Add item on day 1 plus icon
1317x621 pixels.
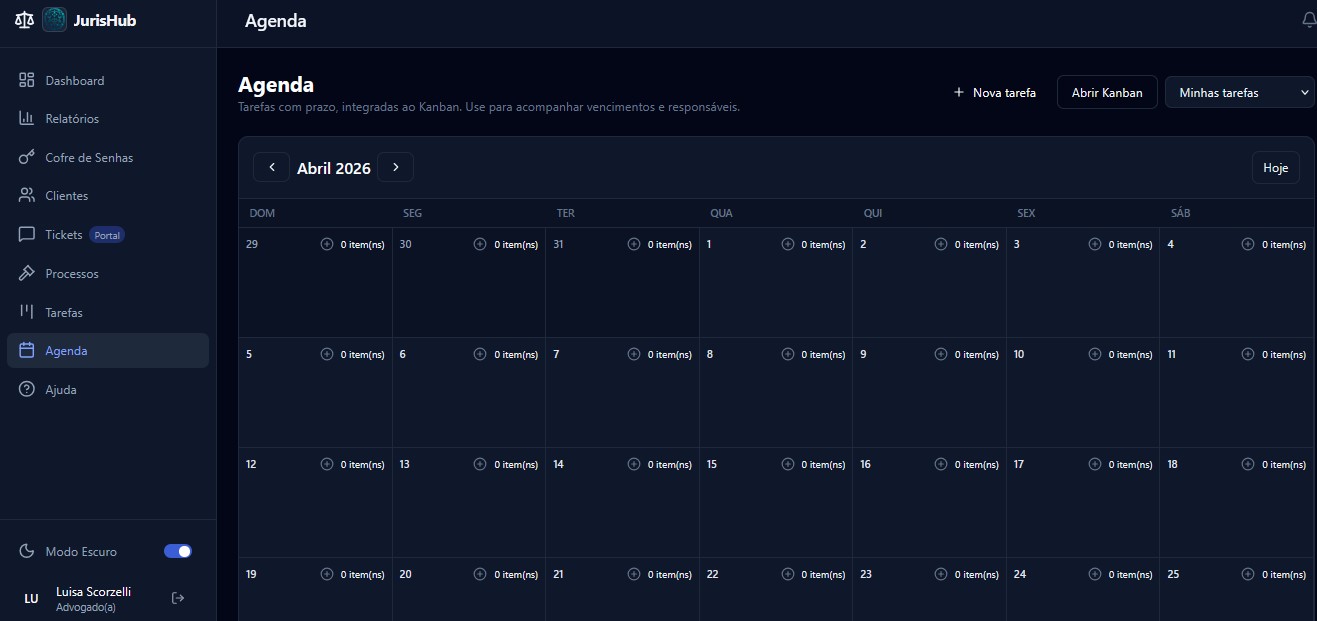(x=788, y=244)
